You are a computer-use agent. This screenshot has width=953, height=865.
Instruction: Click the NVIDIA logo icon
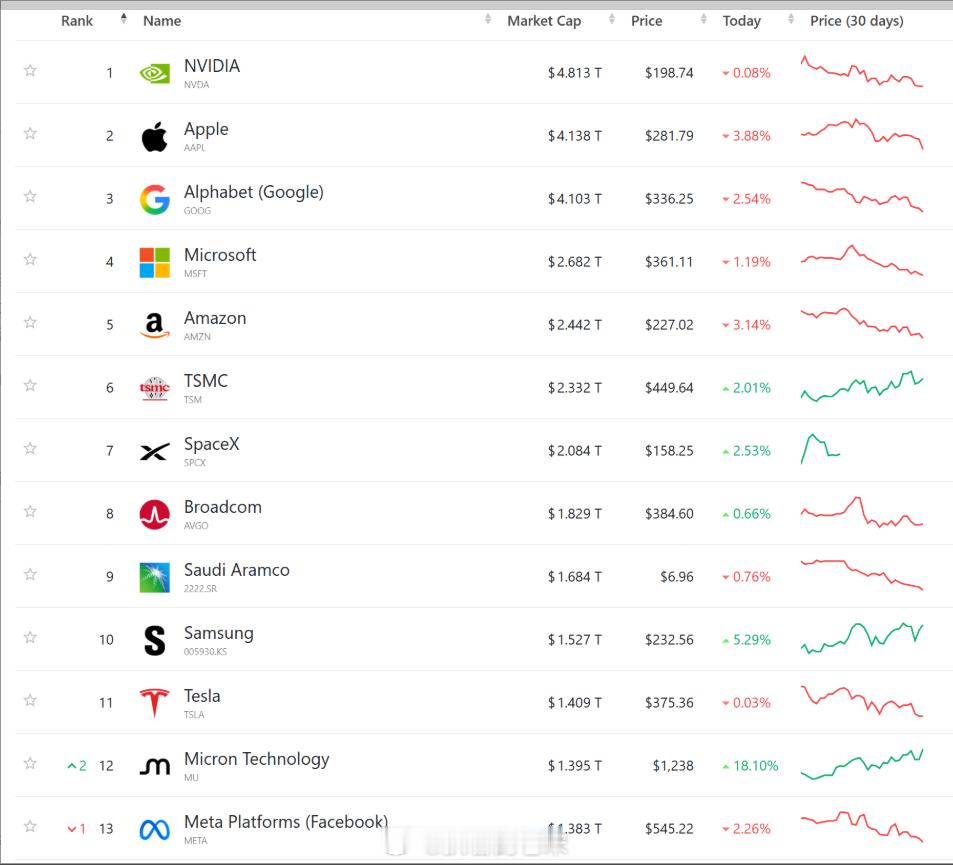coord(154,74)
